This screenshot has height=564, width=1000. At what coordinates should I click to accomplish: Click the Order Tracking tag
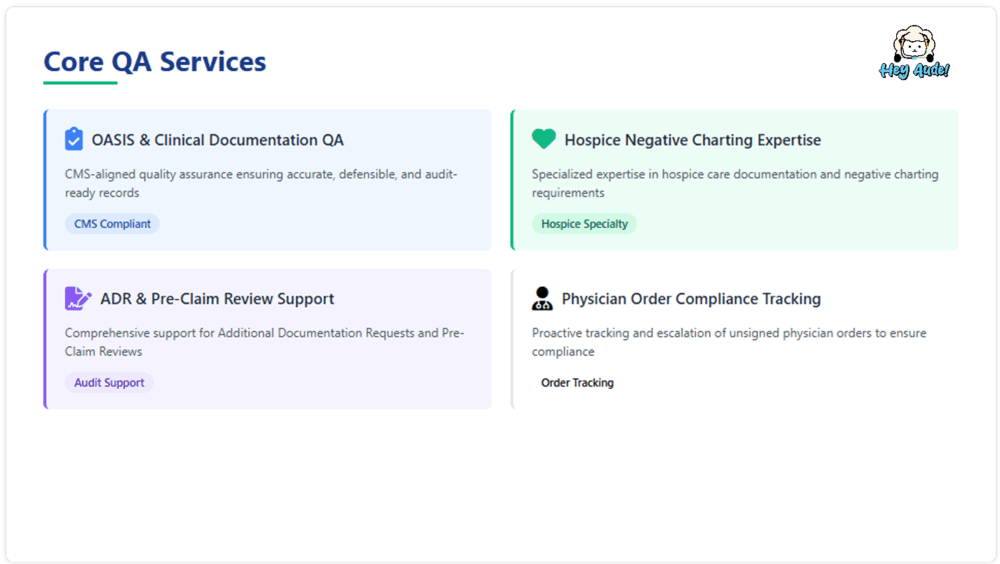[x=577, y=383]
